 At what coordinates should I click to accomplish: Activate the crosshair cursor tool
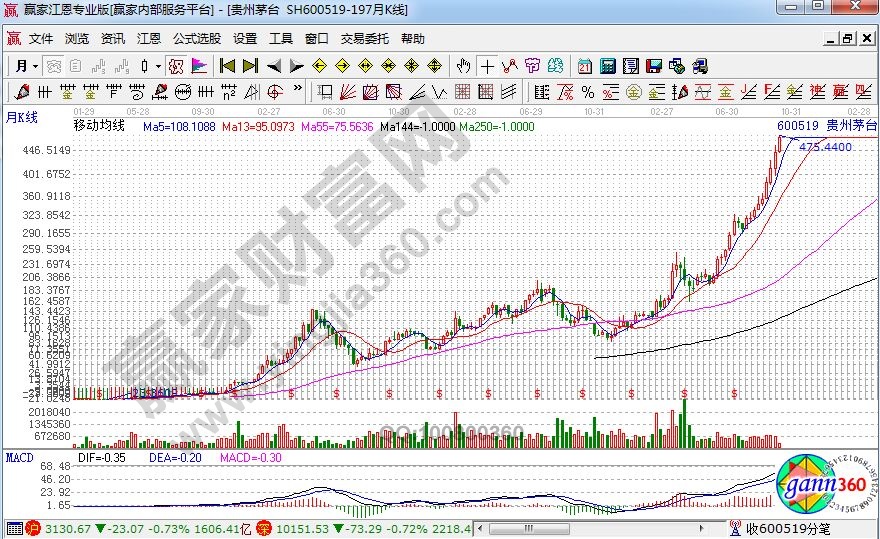[x=487, y=66]
